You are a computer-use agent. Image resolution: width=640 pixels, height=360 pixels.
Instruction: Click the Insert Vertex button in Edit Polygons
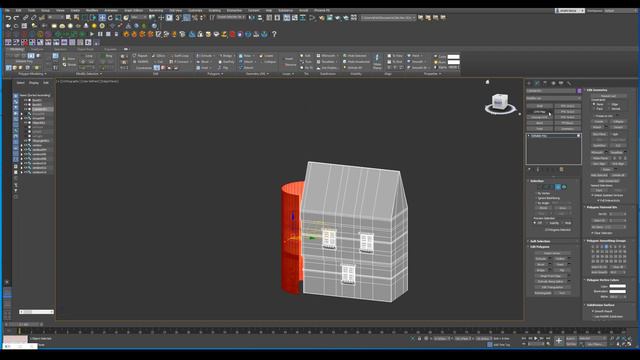552,253
